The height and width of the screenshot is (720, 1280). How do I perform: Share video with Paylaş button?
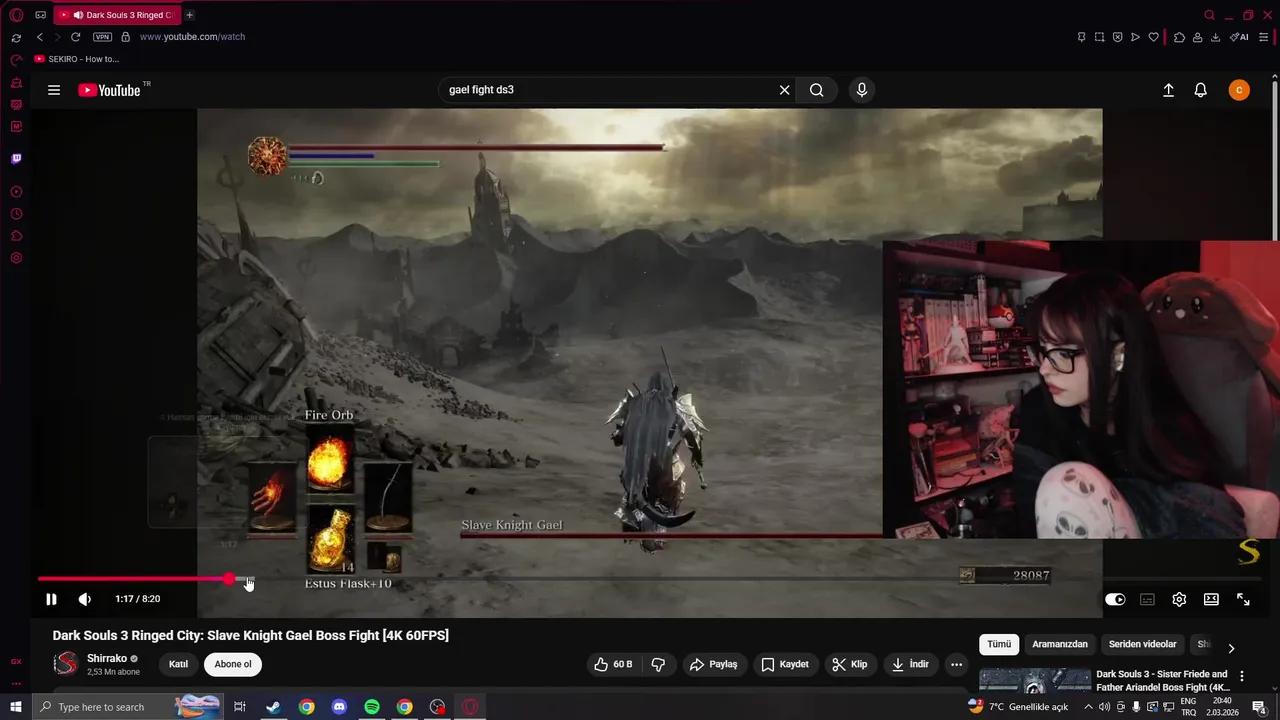tap(713, 664)
